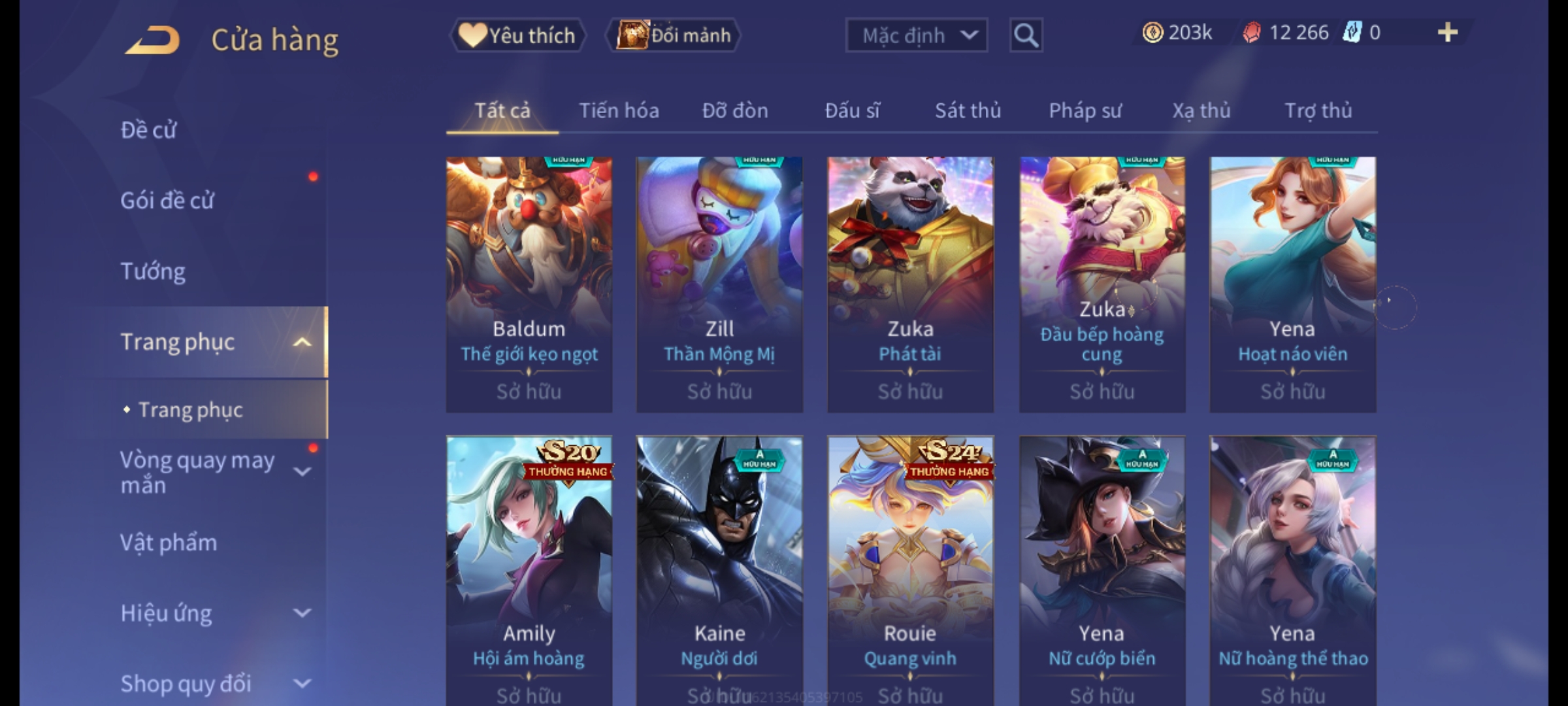The image size is (1568, 706).
Task: Open the Gói đề cử menu item
Action: pos(167,200)
